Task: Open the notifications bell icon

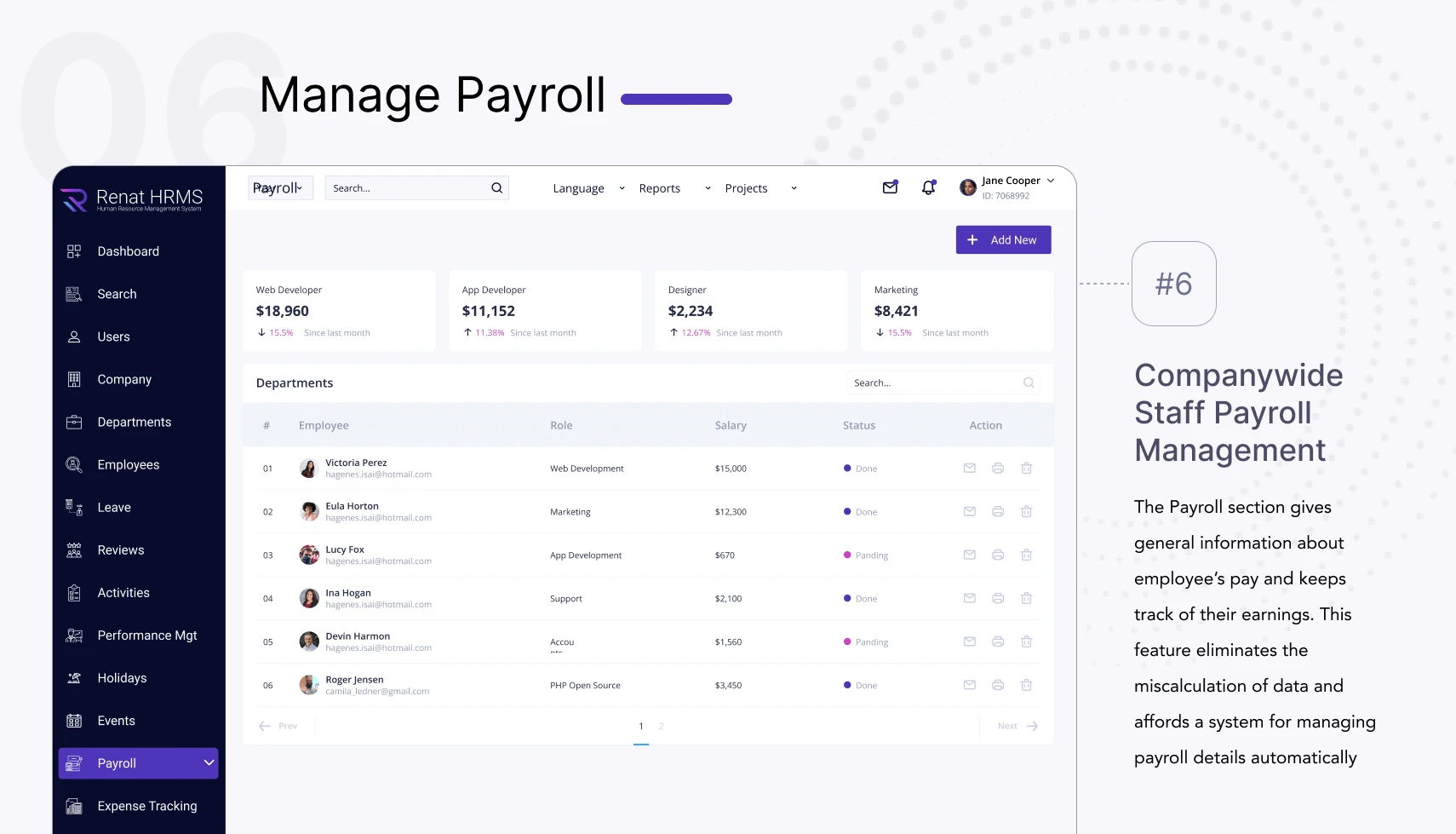Action: (x=928, y=187)
